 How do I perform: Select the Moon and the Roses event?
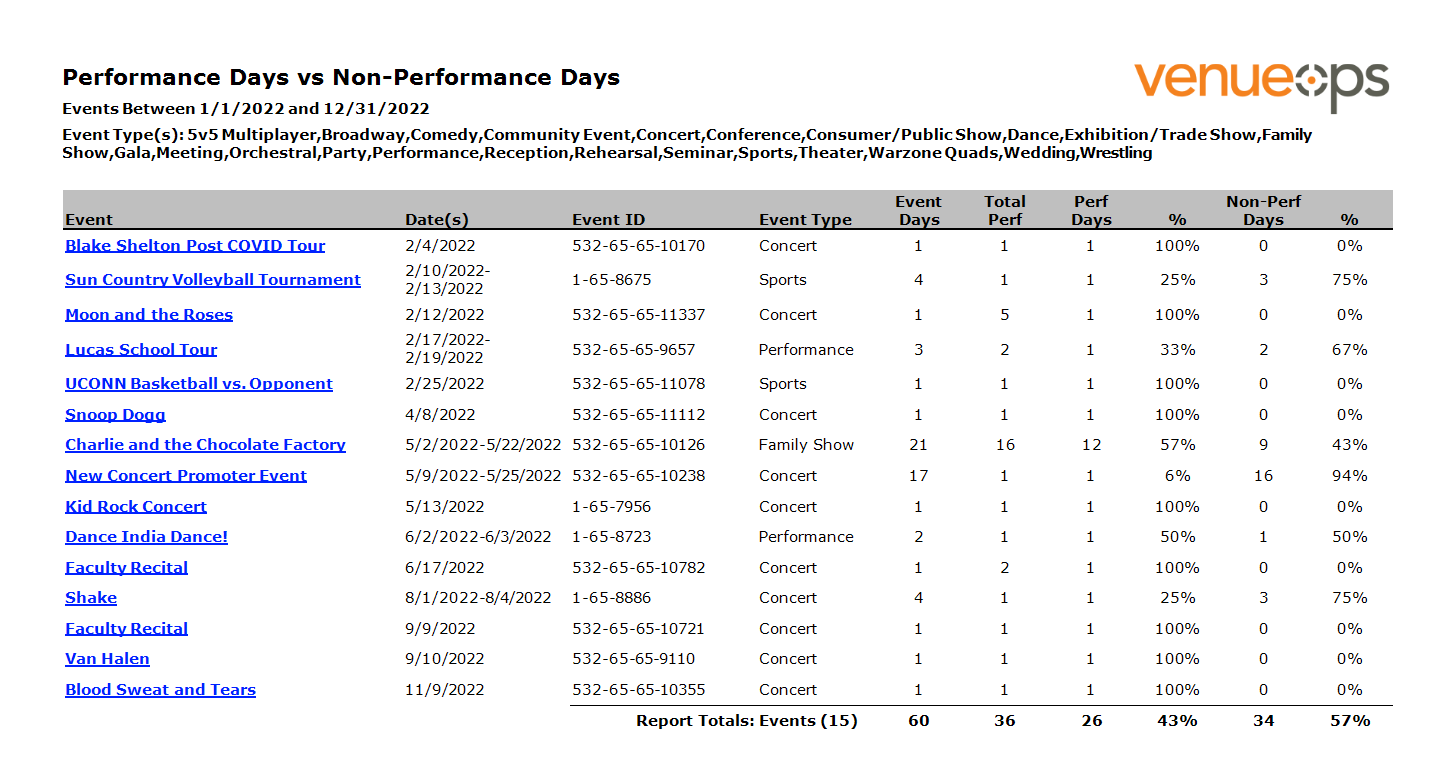149,315
